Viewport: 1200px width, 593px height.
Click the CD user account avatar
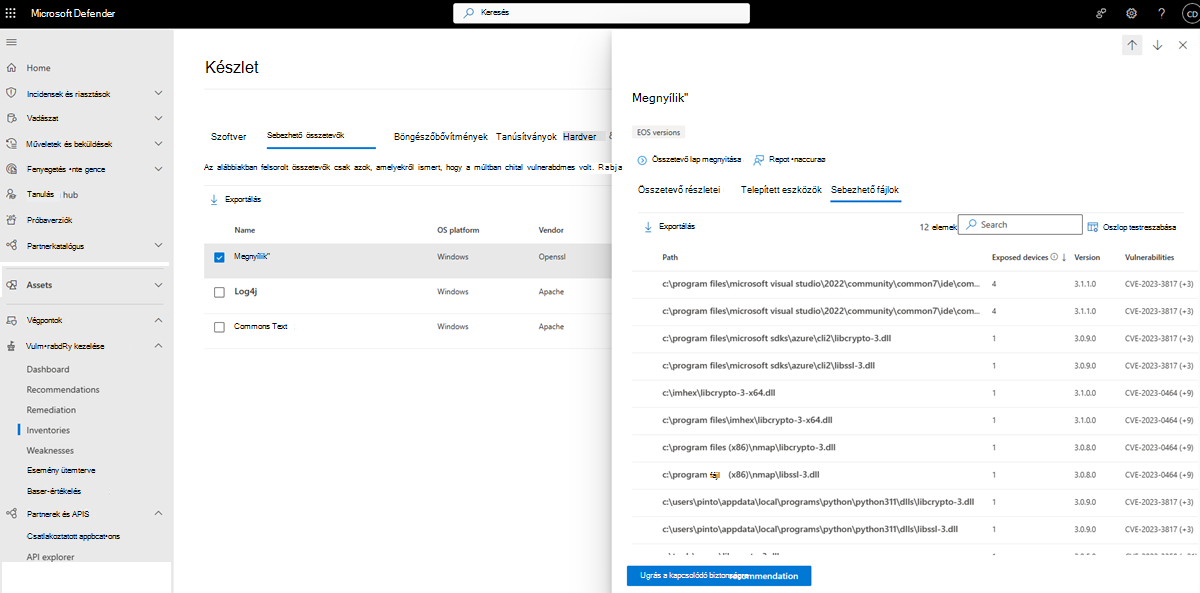1189,13
